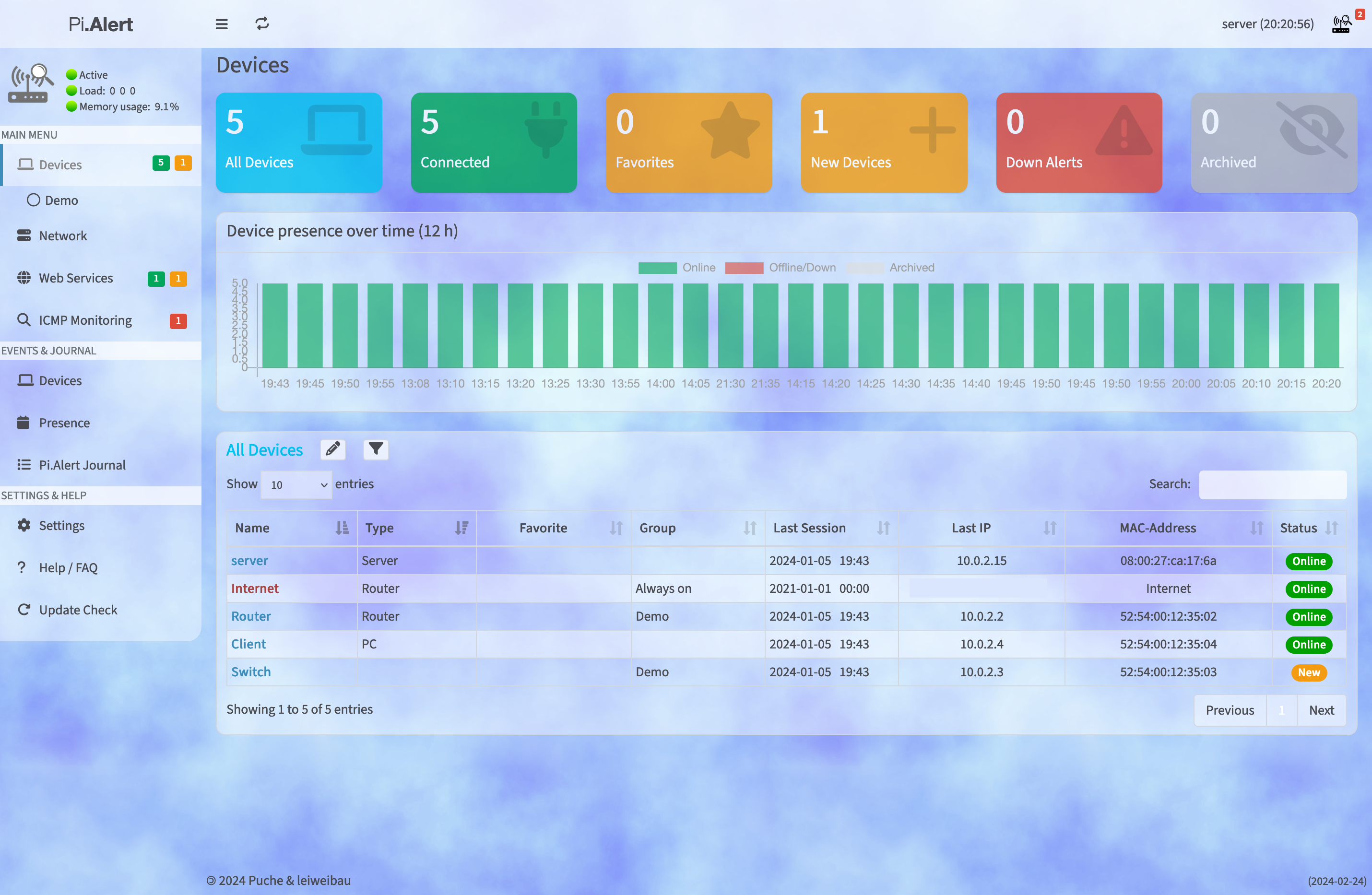Image resolution: width=1372 pixels, height=895 pixels.
Task: Open the Show entries dropdown
Action: 296,484
